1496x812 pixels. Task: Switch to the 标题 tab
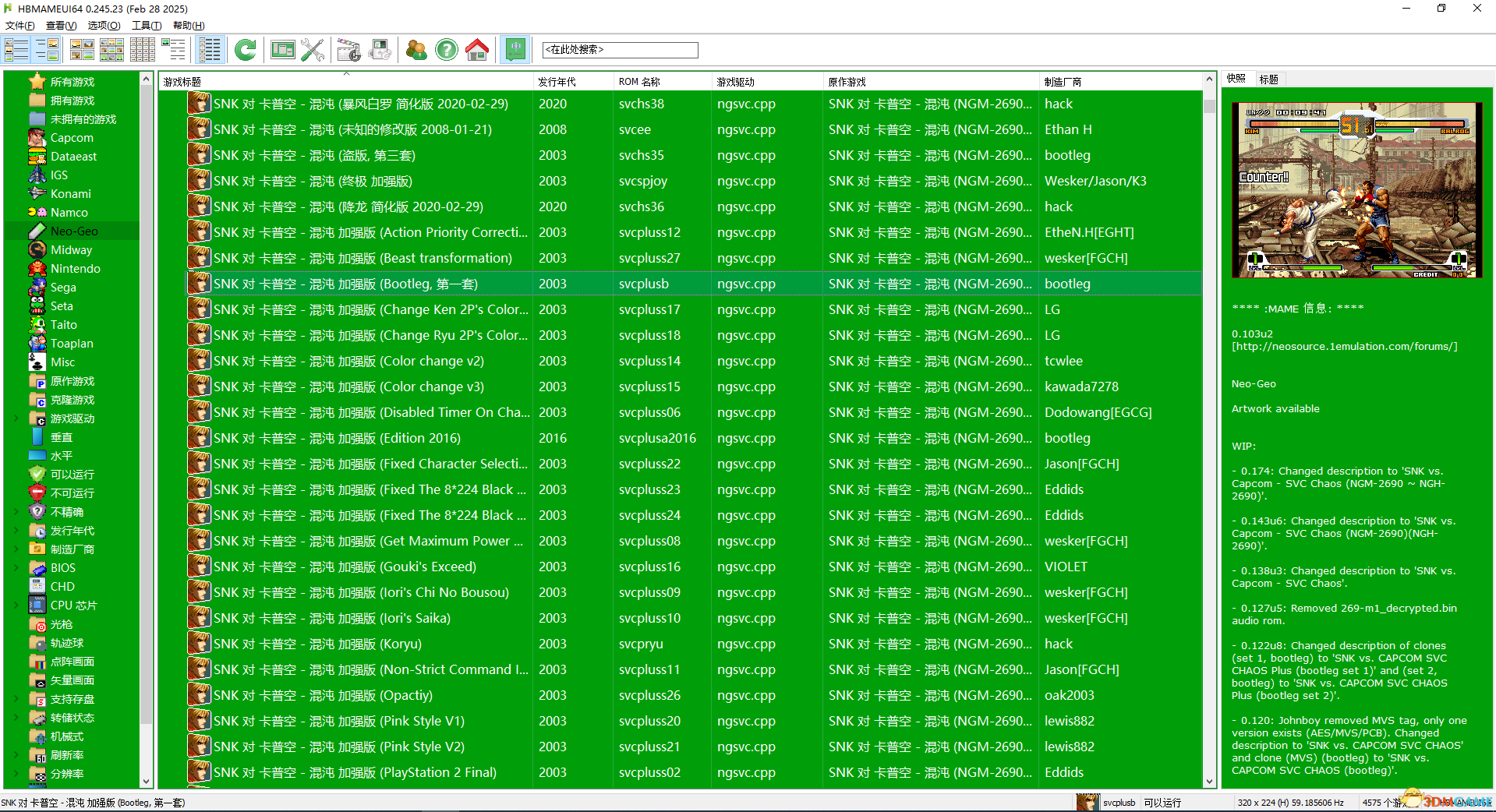[x=1269, y=79]
